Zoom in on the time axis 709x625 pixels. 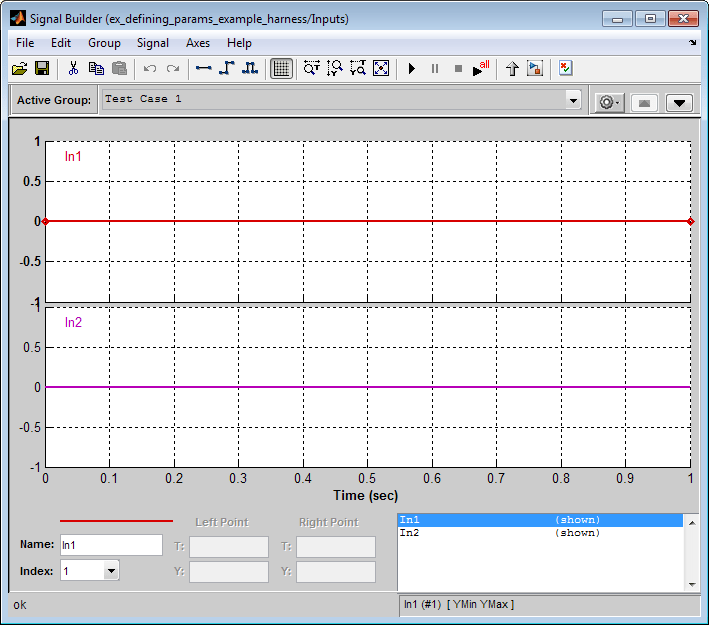(312, 69)
